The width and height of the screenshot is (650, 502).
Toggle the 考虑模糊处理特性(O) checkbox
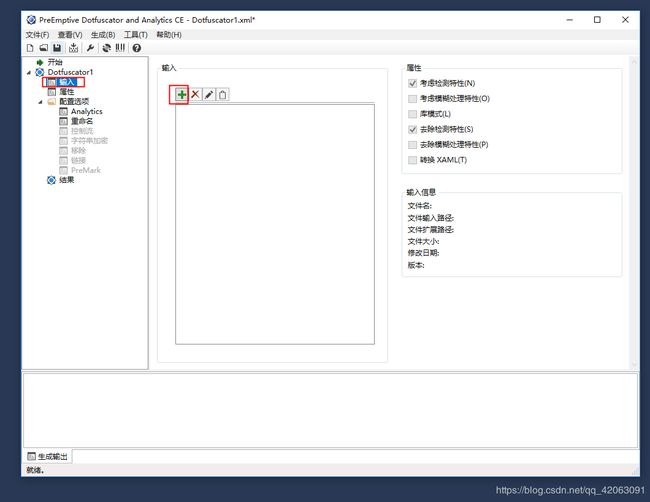pyautogui.click(x=412, y=99)
